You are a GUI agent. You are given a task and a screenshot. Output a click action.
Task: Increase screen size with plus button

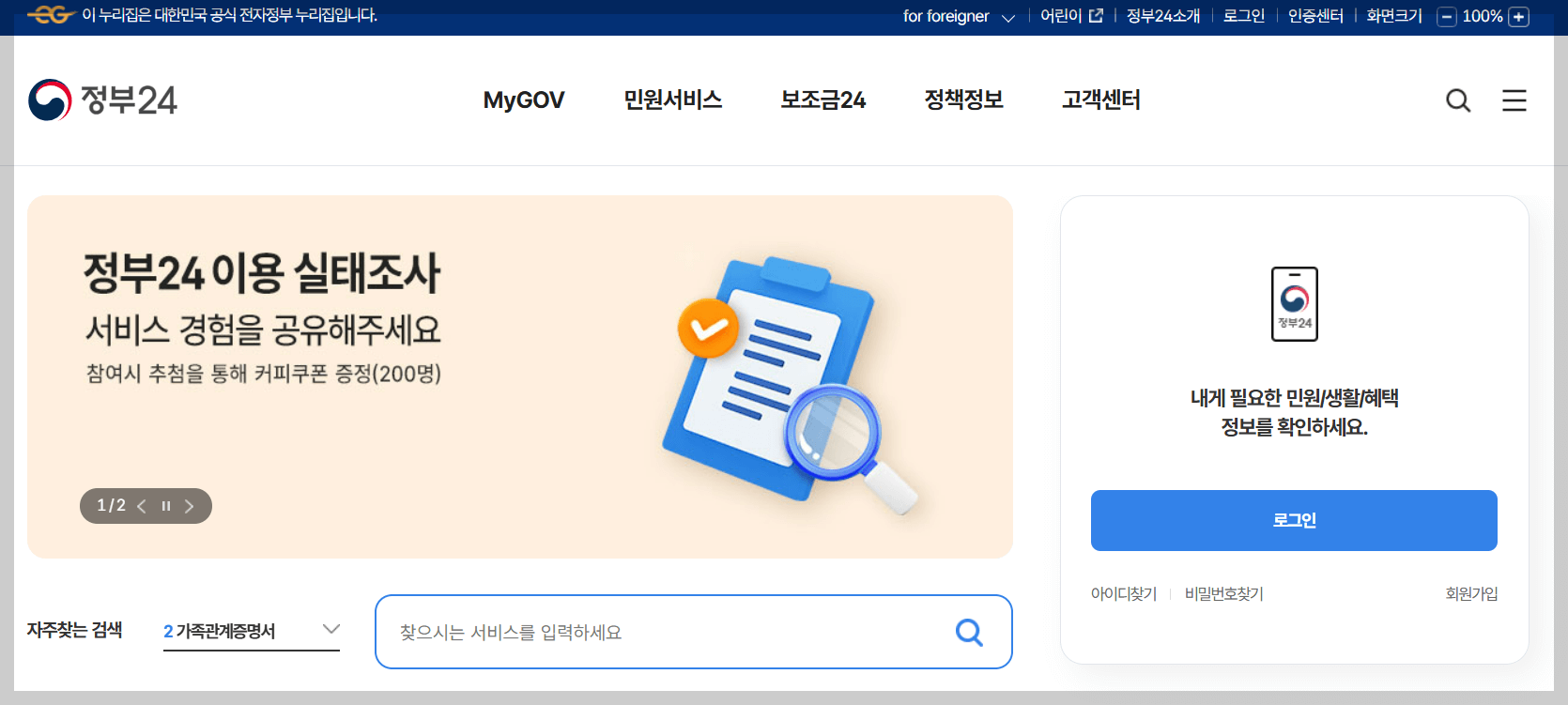click(x=1519, y=17)
